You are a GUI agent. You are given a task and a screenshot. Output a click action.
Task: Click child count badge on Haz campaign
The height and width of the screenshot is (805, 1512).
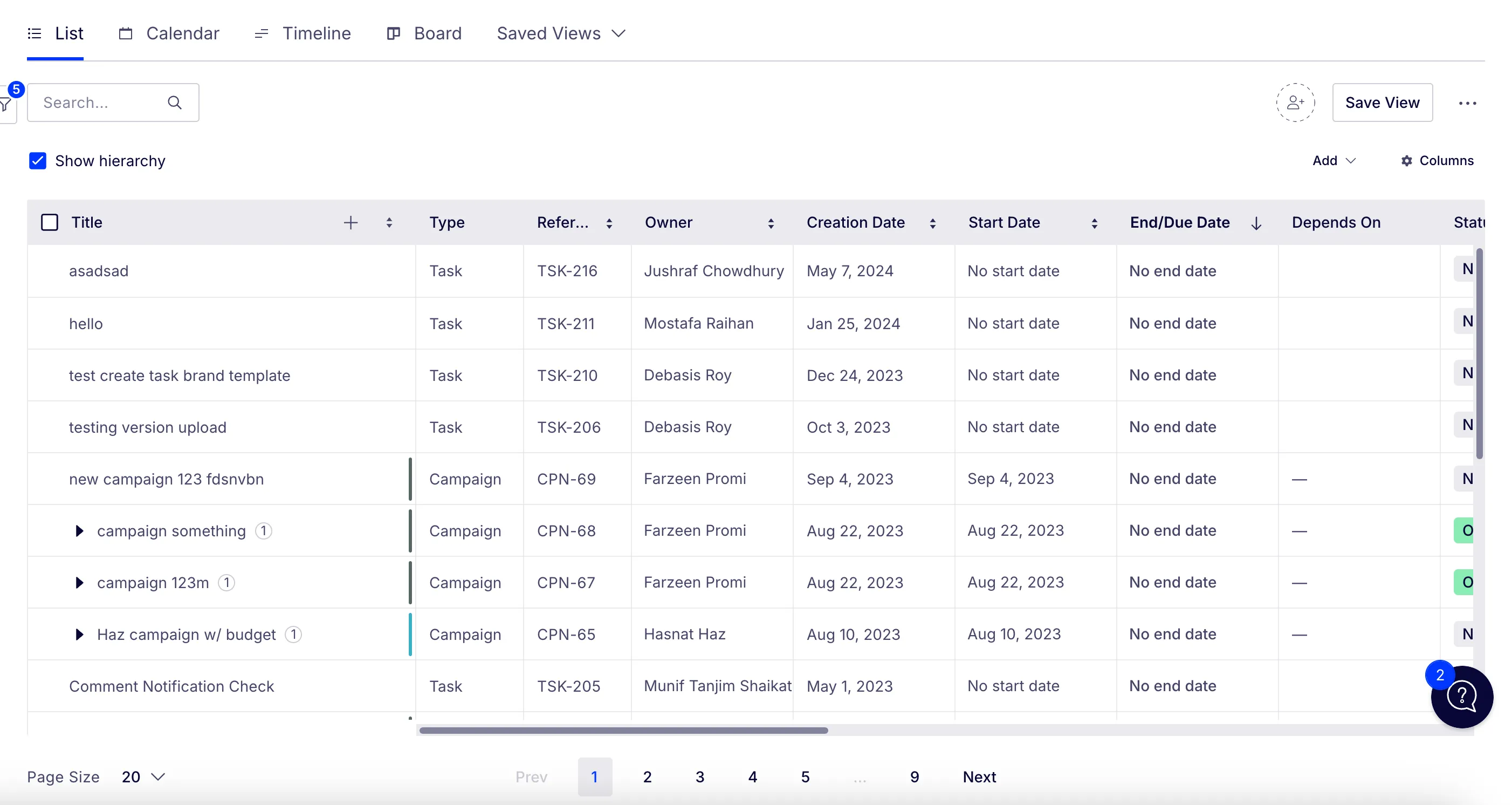click(293, 634)
